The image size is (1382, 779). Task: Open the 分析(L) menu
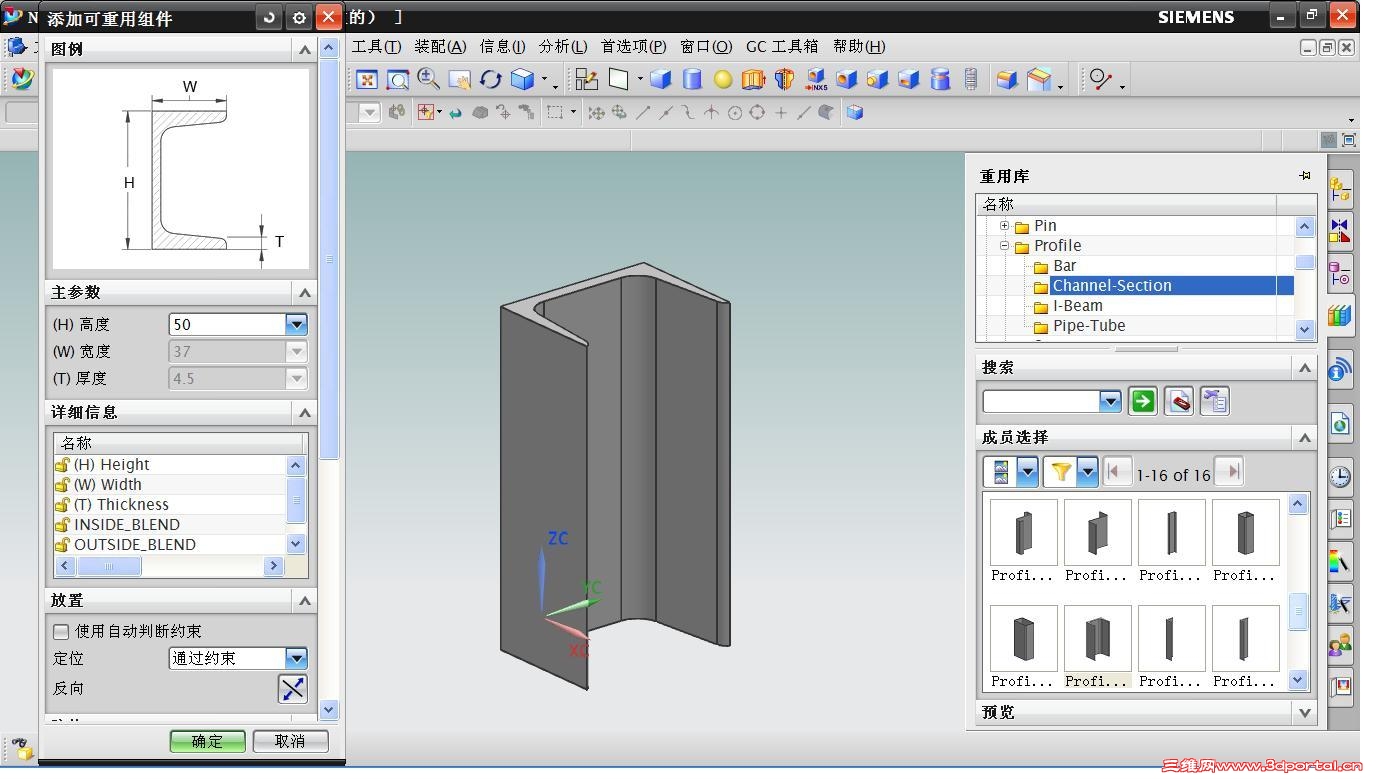point(563,46)
